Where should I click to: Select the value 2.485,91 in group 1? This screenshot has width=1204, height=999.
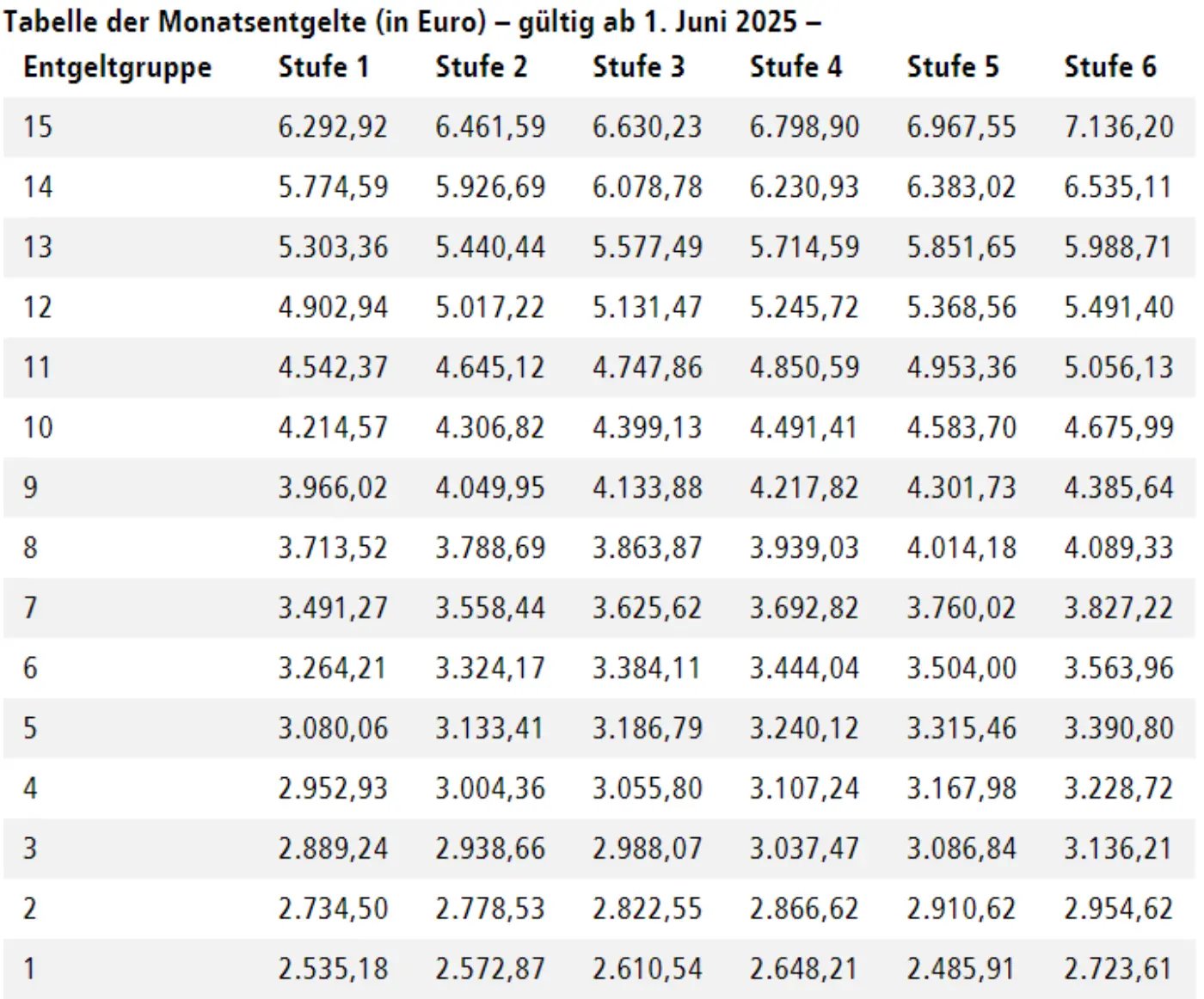[x=961, y=970]
